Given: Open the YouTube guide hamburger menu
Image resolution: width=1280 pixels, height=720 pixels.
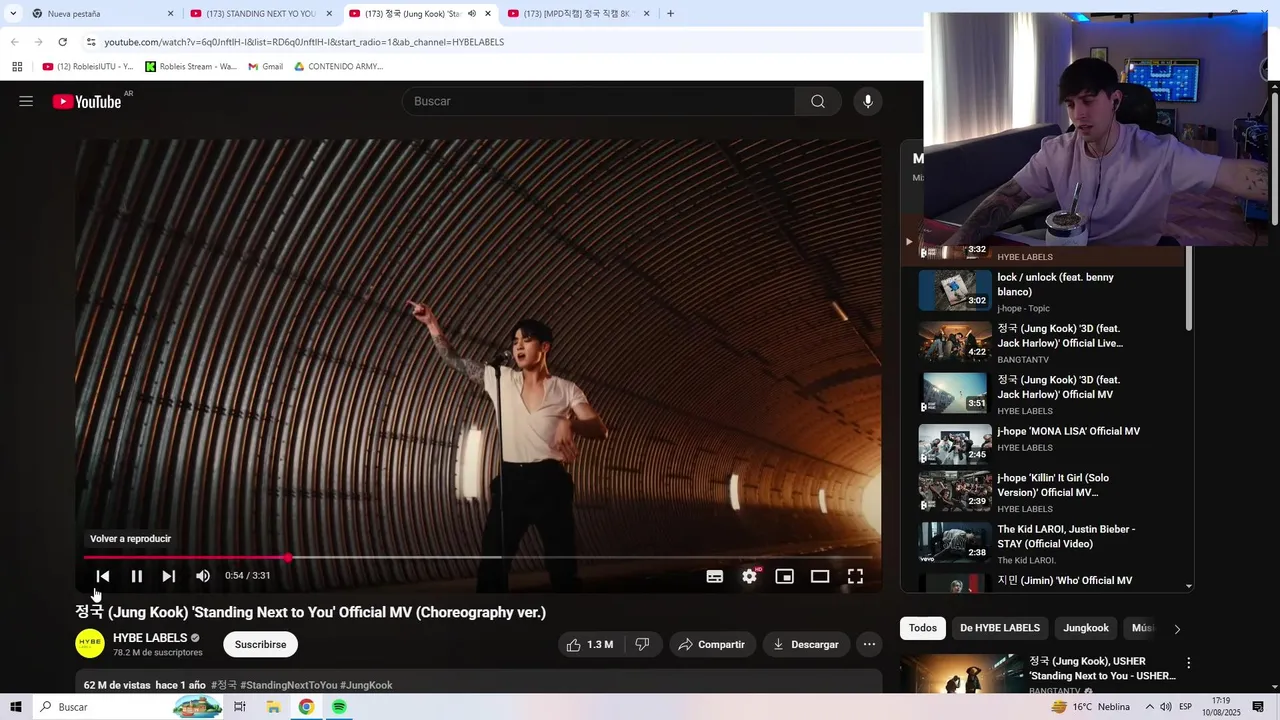Looking at the screenshot, I should coord(26,101).
